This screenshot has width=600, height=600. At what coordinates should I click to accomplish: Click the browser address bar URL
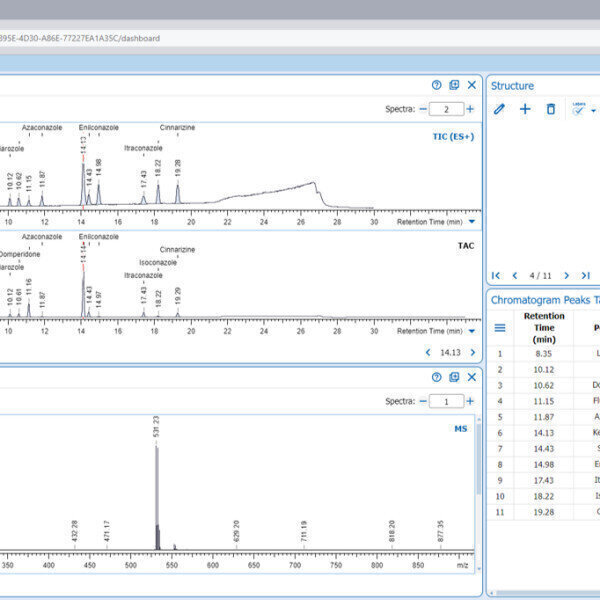click(79, 38)
